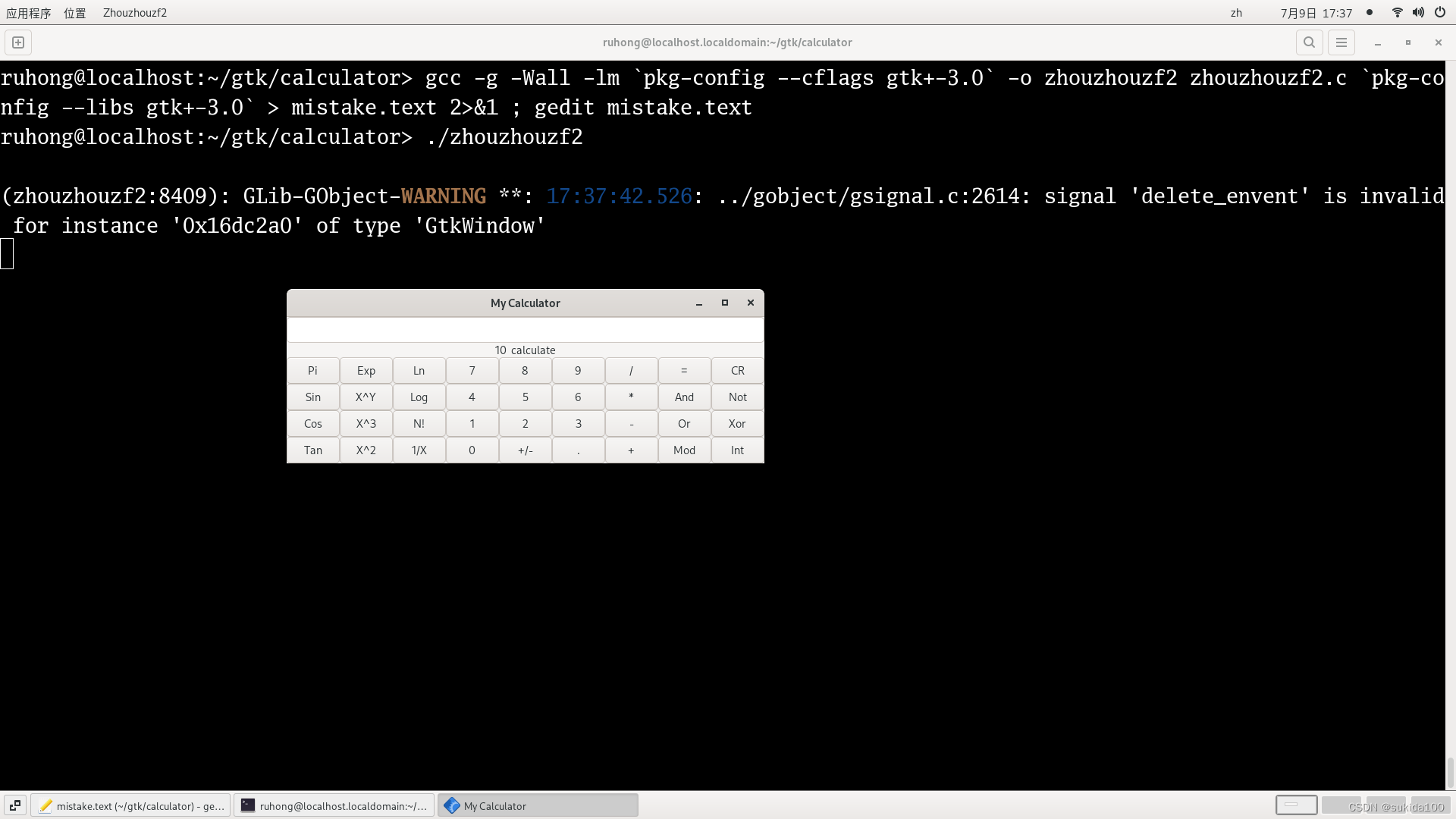Click the multiply * button
Screen dimensions: 1456x819
(632, 397)
